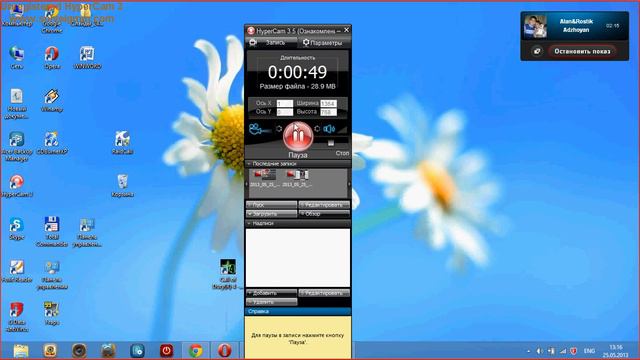Open the Загрузить dropdown
The height and width of the screenshot is (360, 640).
[x=271, y=213]
